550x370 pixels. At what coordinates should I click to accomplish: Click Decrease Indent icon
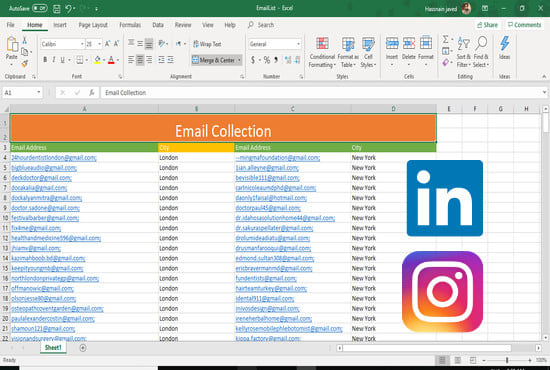(161, 60)
